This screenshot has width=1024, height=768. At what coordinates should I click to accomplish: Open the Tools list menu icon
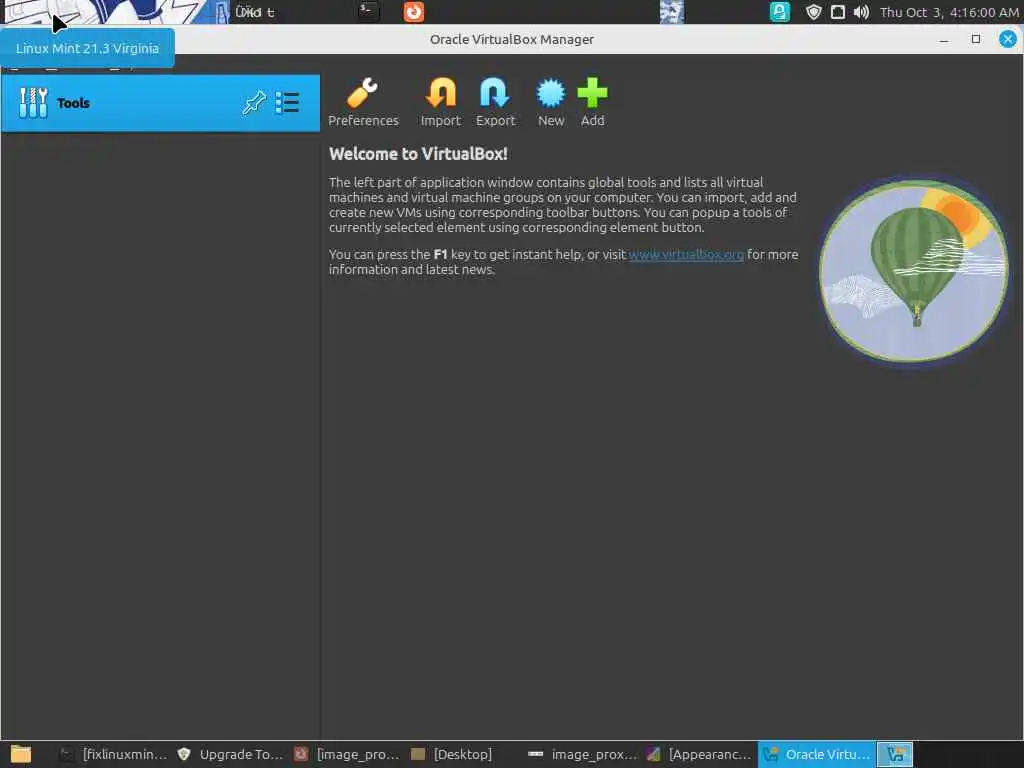click(287, 103)
